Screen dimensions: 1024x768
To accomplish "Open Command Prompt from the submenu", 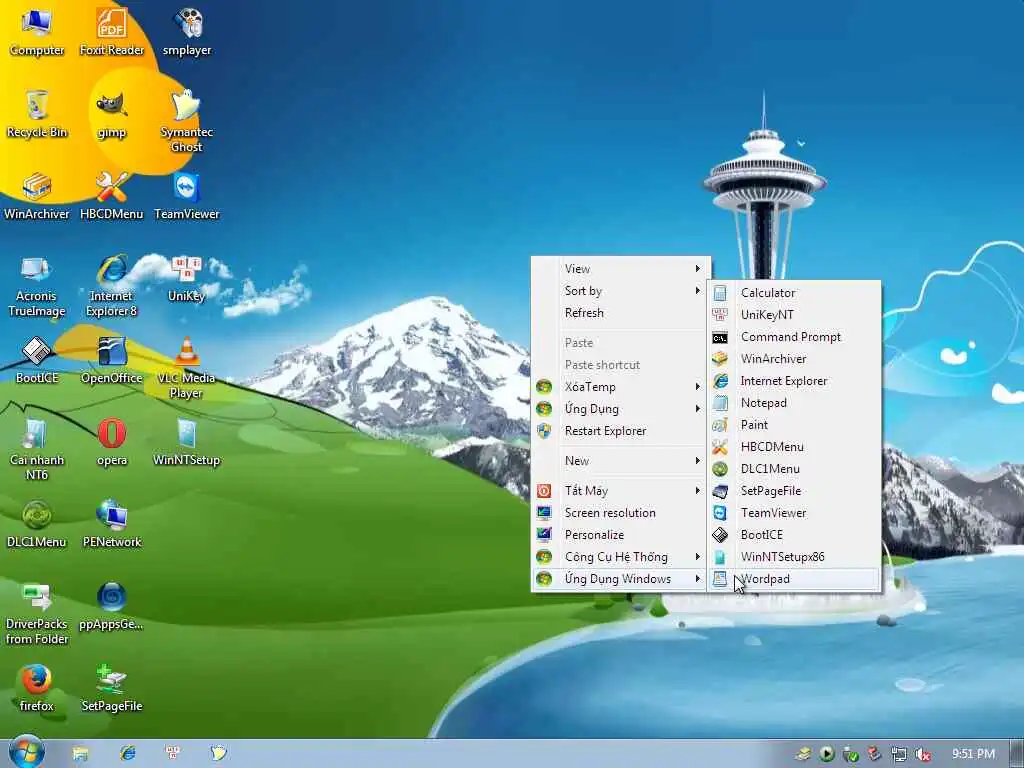I will (794, 337).
